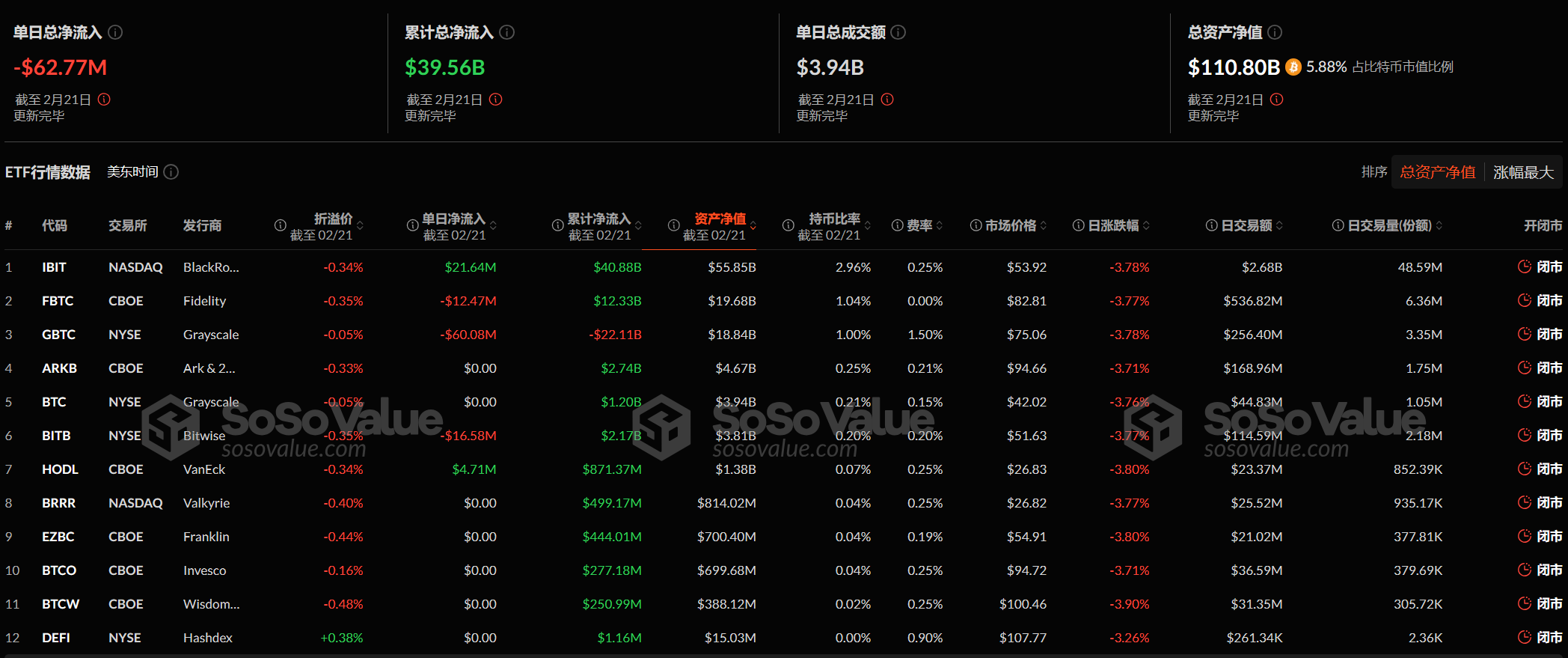Click info icon beside 累计总净流入 title
1568x658 pixels.
(x=506, y=32)
